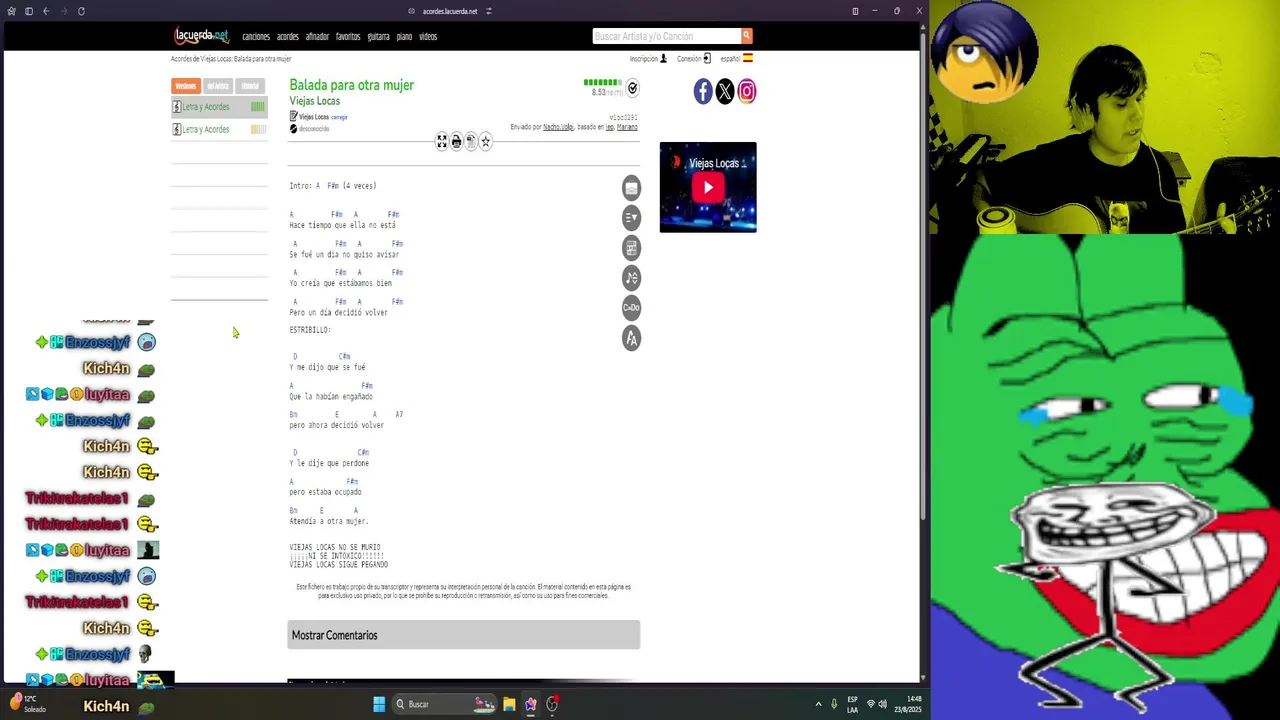
Task: Open File Explorer from the taskbar
Action: [509, 704]
